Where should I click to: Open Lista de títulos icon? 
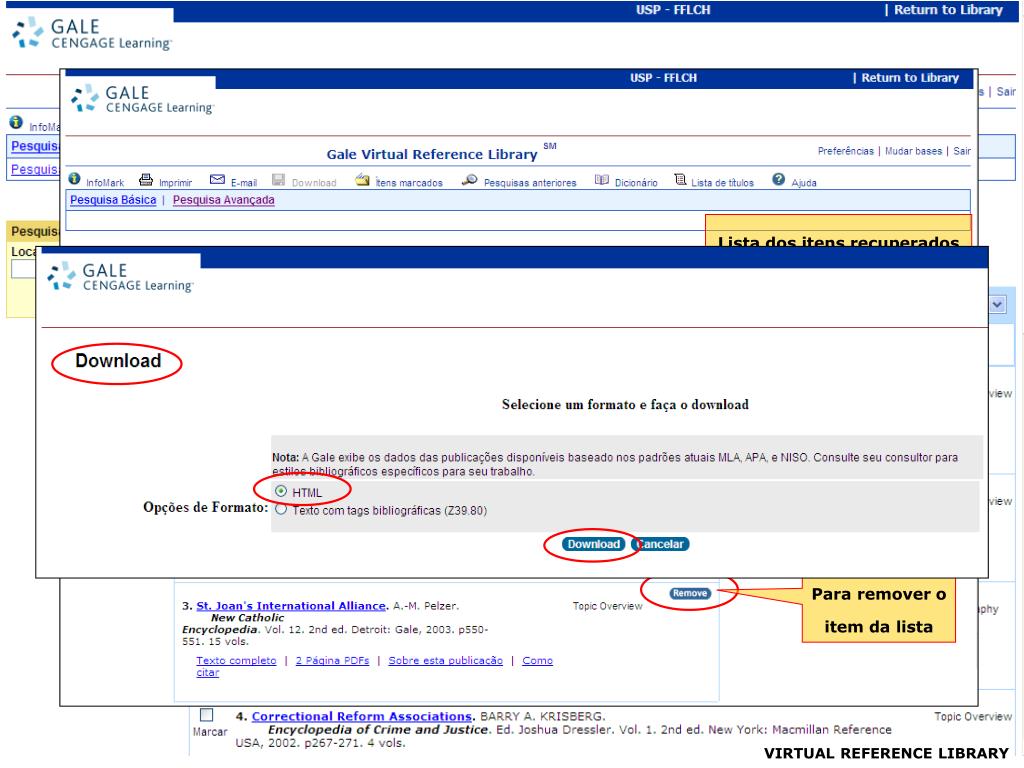tap(680, 180)
